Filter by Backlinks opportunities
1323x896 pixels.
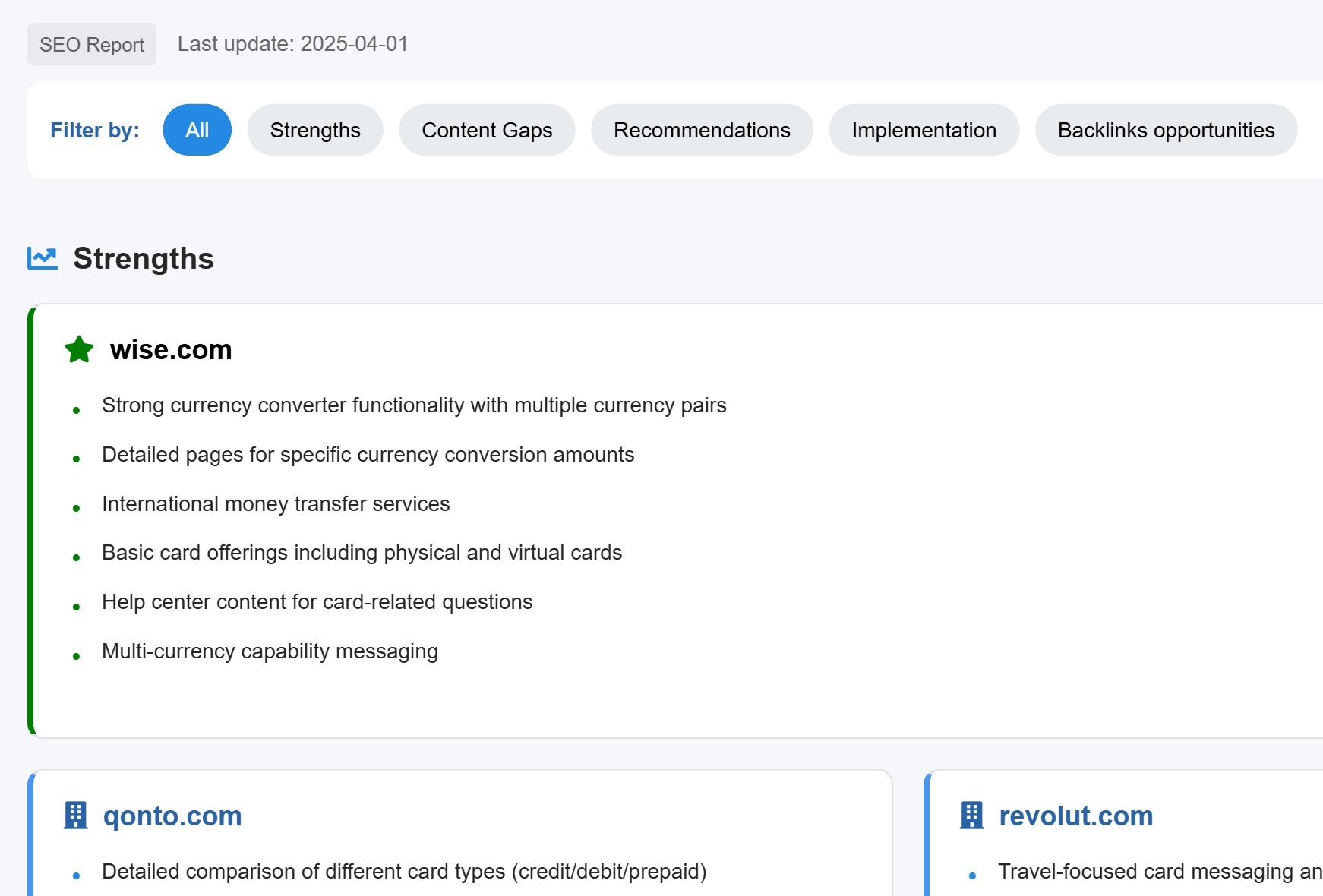(1166, 130)
